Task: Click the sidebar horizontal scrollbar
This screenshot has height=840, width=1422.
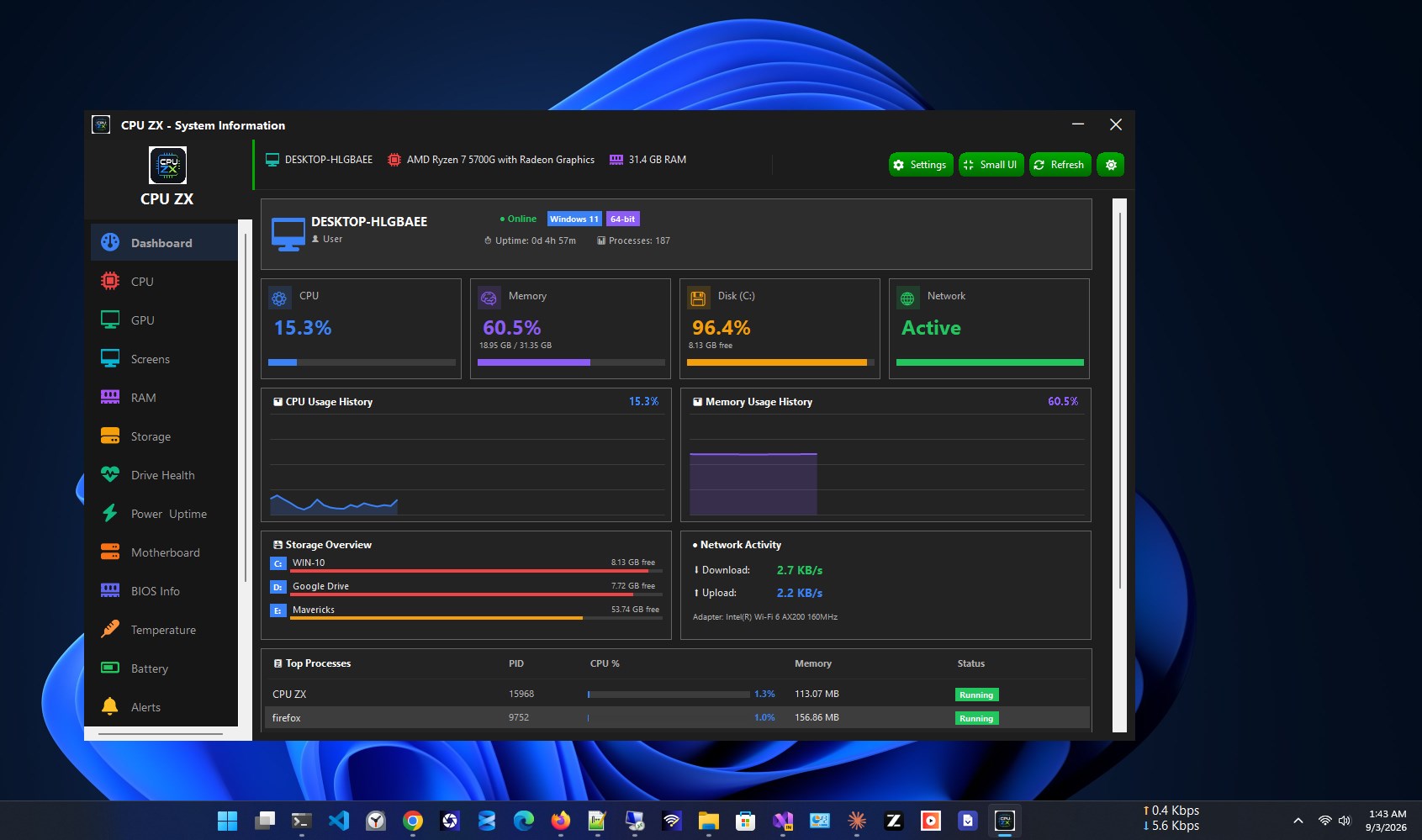Action: pyautogui.click(x=161, y=734)
